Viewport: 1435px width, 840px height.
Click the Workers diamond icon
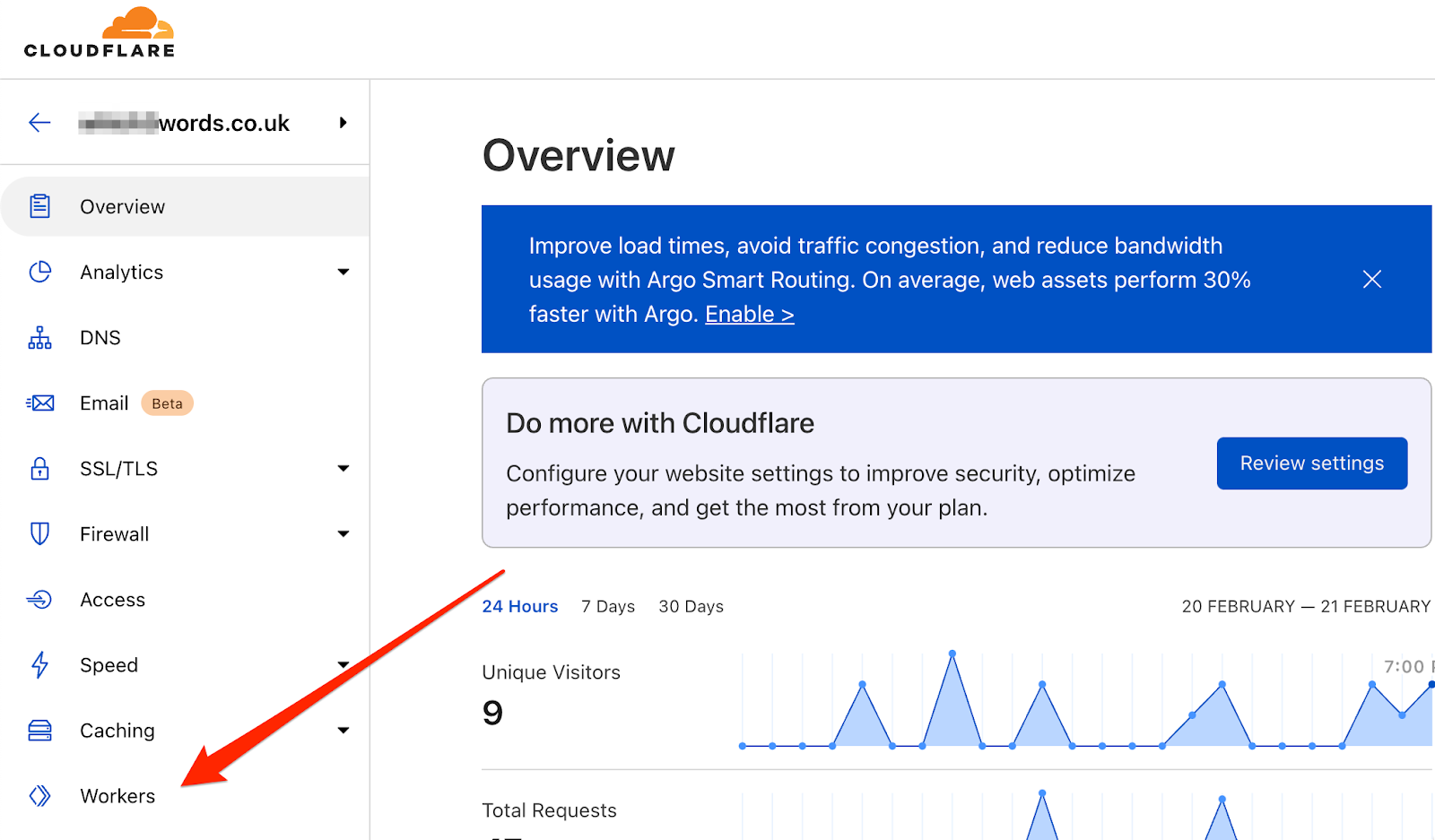(39, 796)
